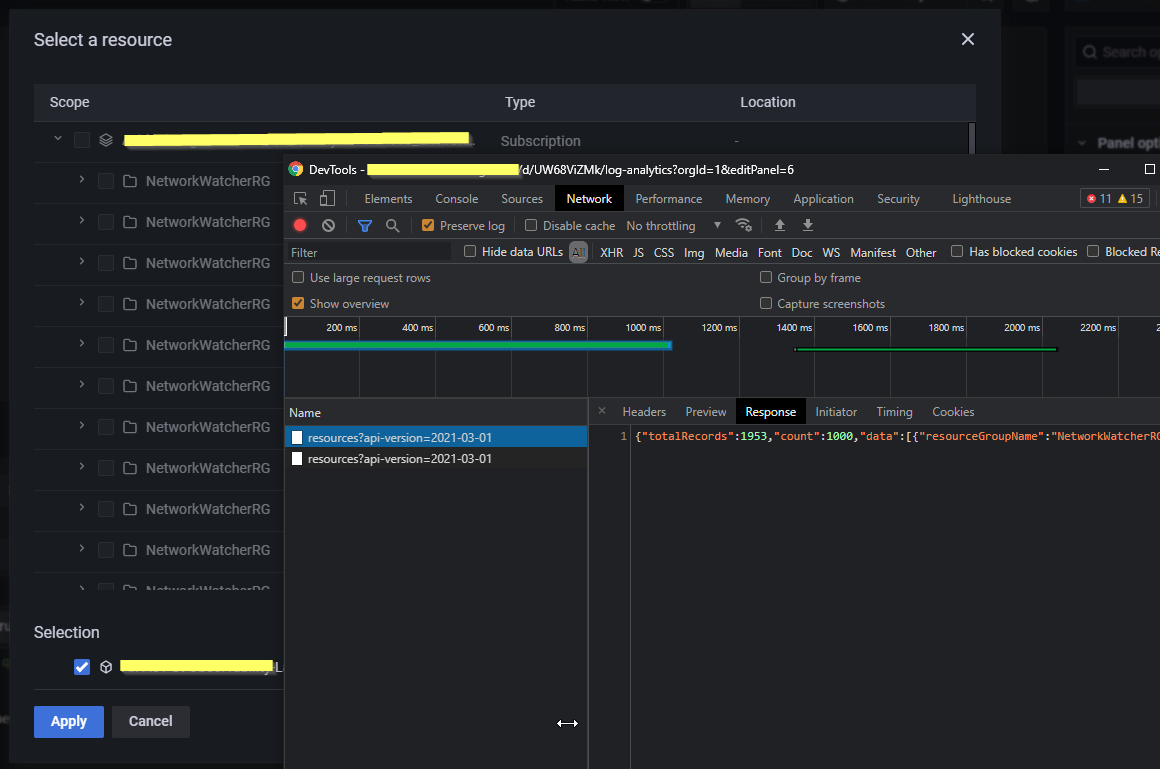This screenshot has width=1160, height=769.
Task: Click the Apply button
Action: click(68, 721)
